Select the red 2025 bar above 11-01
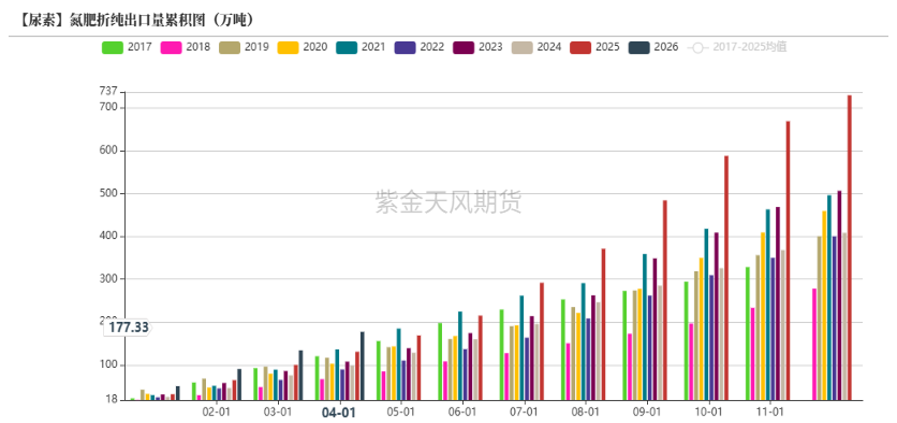This screenshot has height=423, width=897. point(788,261)
